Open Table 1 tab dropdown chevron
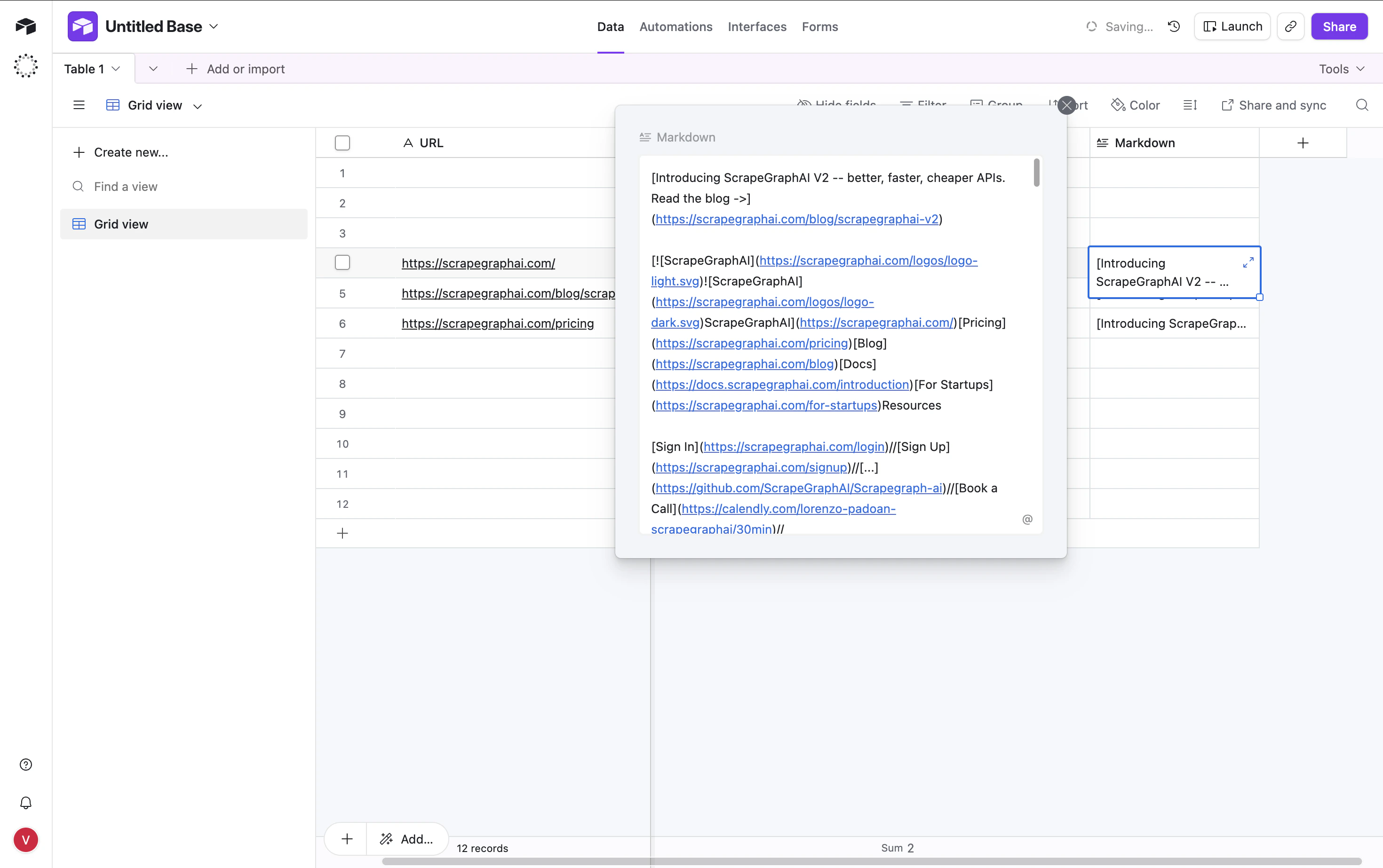1383x868 pixels. (116, 69)
